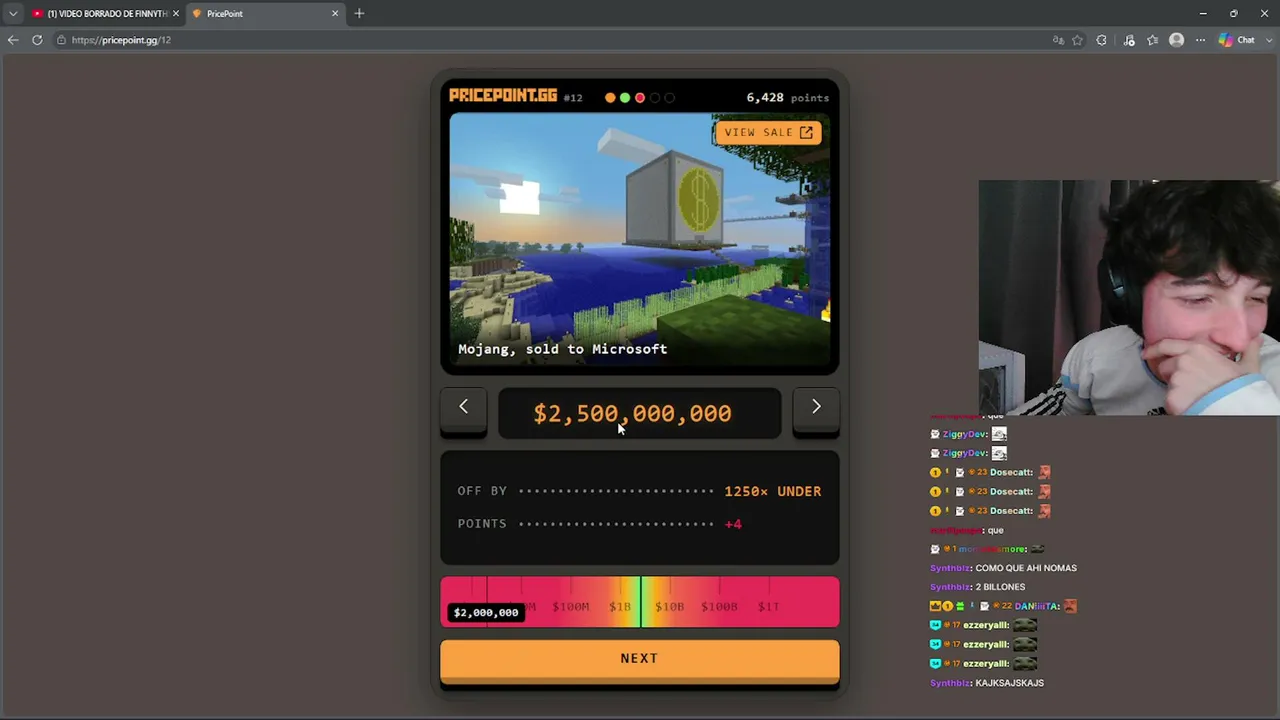
Task: Reload the page with the refresh icon
Action: pyautogui.click(x=37, y=40)
